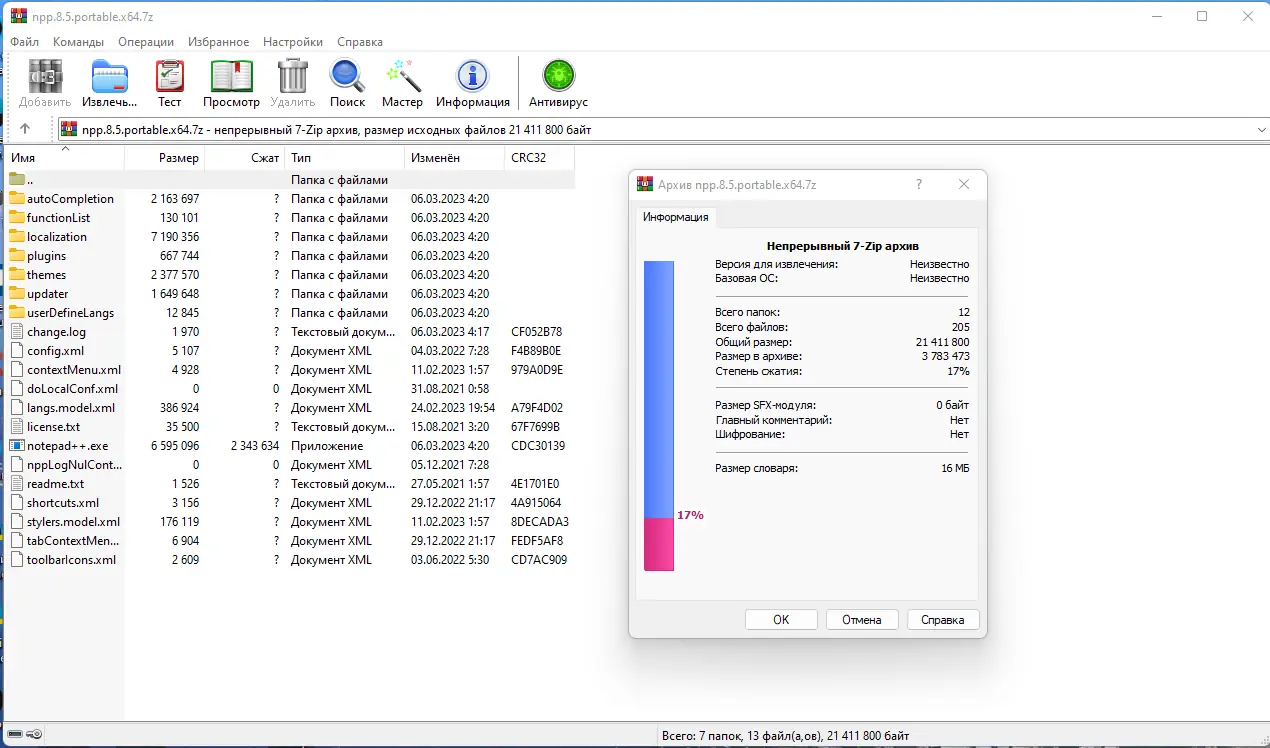Select the Информация tab in dialog
The width and height of the screenshot is (1270, 748).
[676, 217]
